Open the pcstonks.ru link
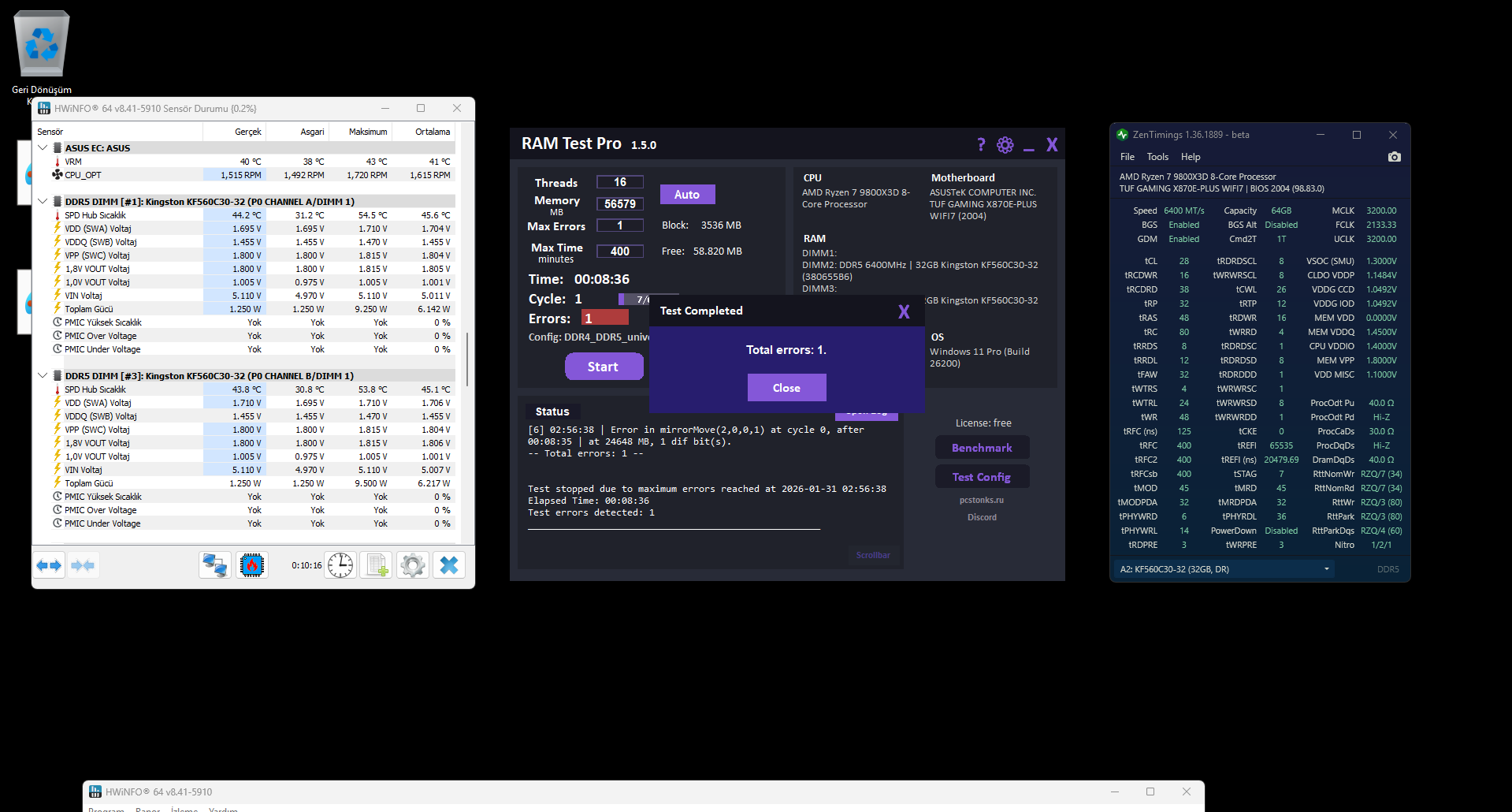The width and height of the screenshot is (1512, 812). pos(982,500)
